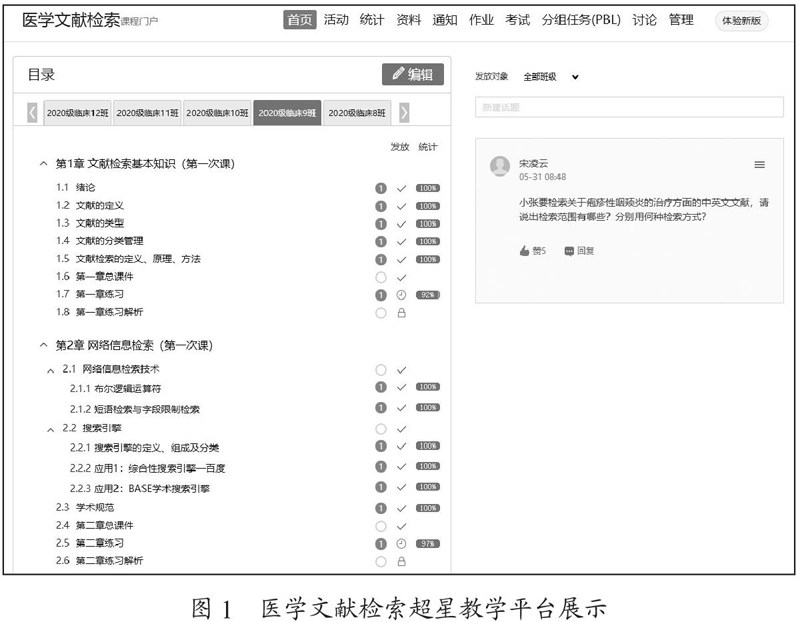
Task: Click the pencil 编辑 edit button
Action: 412,74
